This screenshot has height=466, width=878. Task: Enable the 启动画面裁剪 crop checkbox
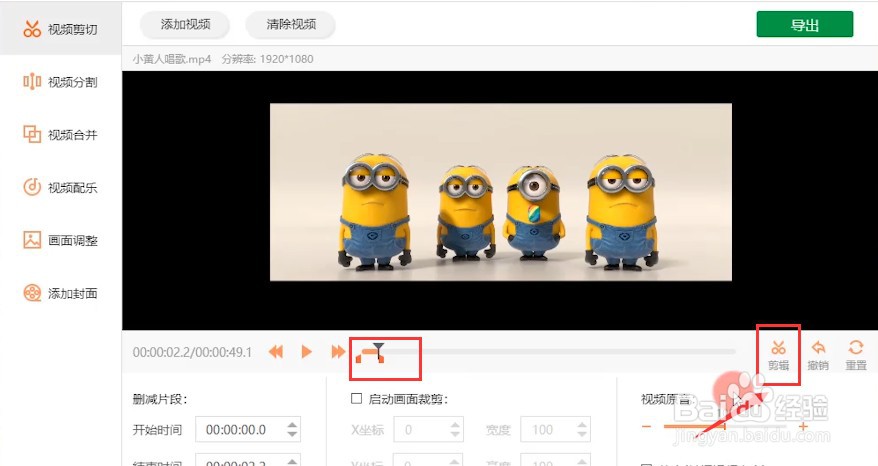(x=356, y=398)
